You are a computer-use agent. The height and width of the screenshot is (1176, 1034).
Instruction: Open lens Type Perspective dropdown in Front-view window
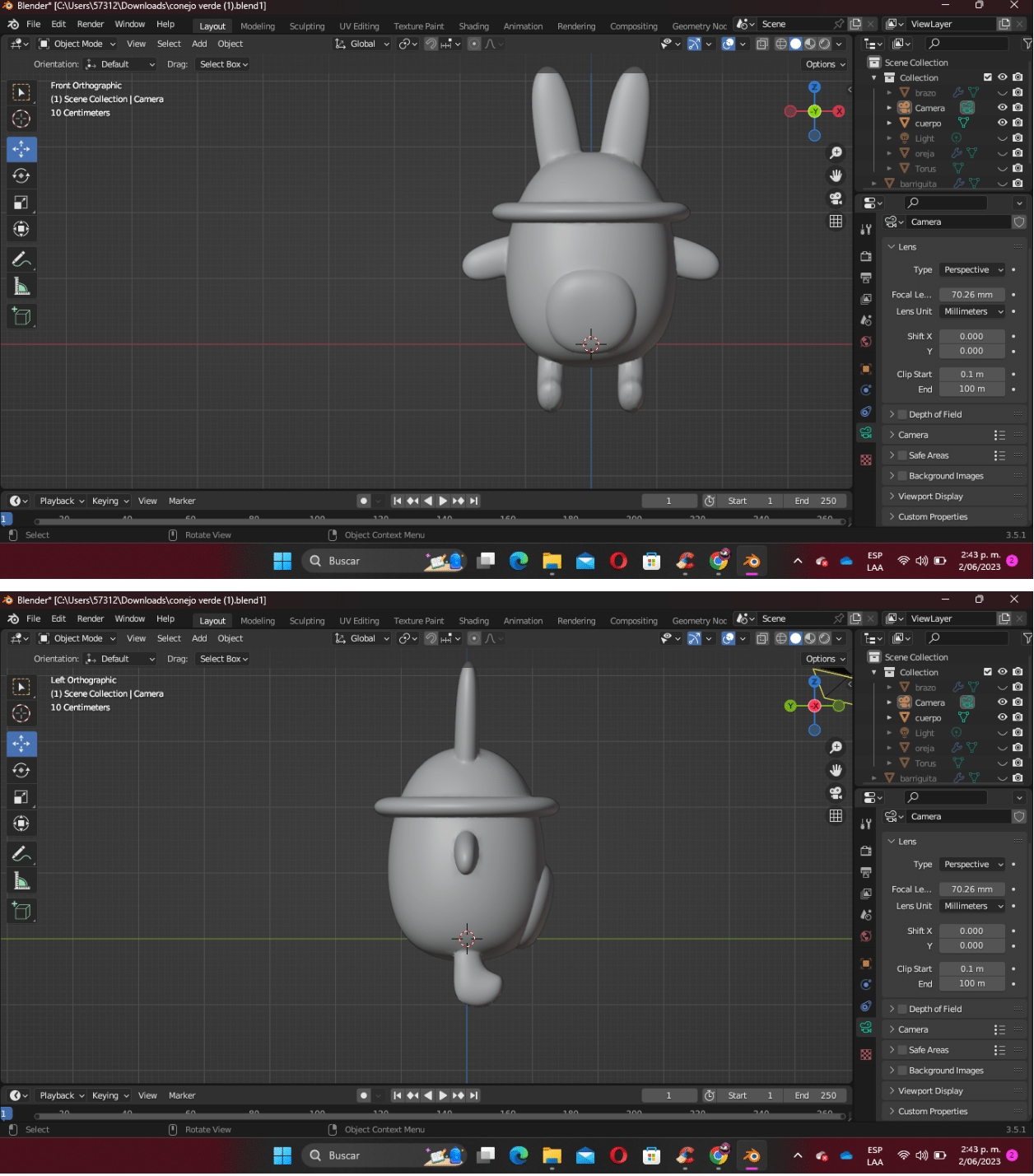coord(973,270)
